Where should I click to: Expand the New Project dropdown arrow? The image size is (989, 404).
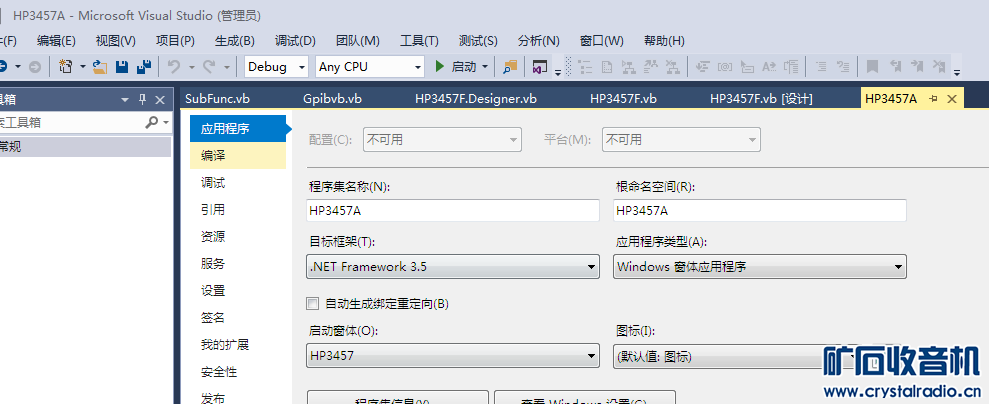[83, 66]
